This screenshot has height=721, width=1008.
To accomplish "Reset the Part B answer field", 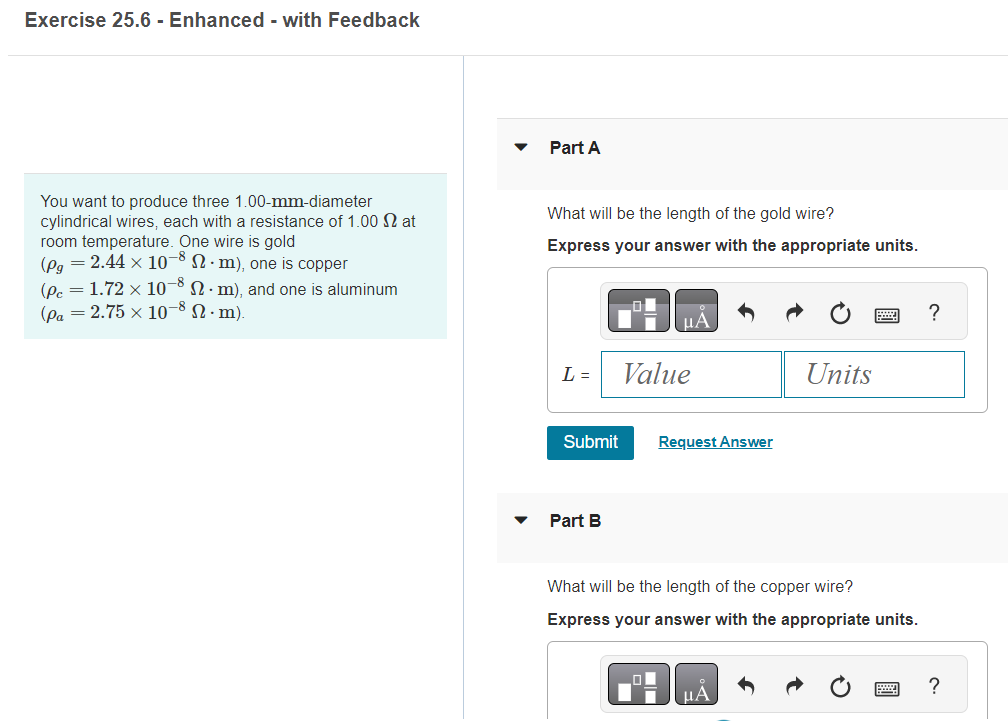I will tap(840, 686).
